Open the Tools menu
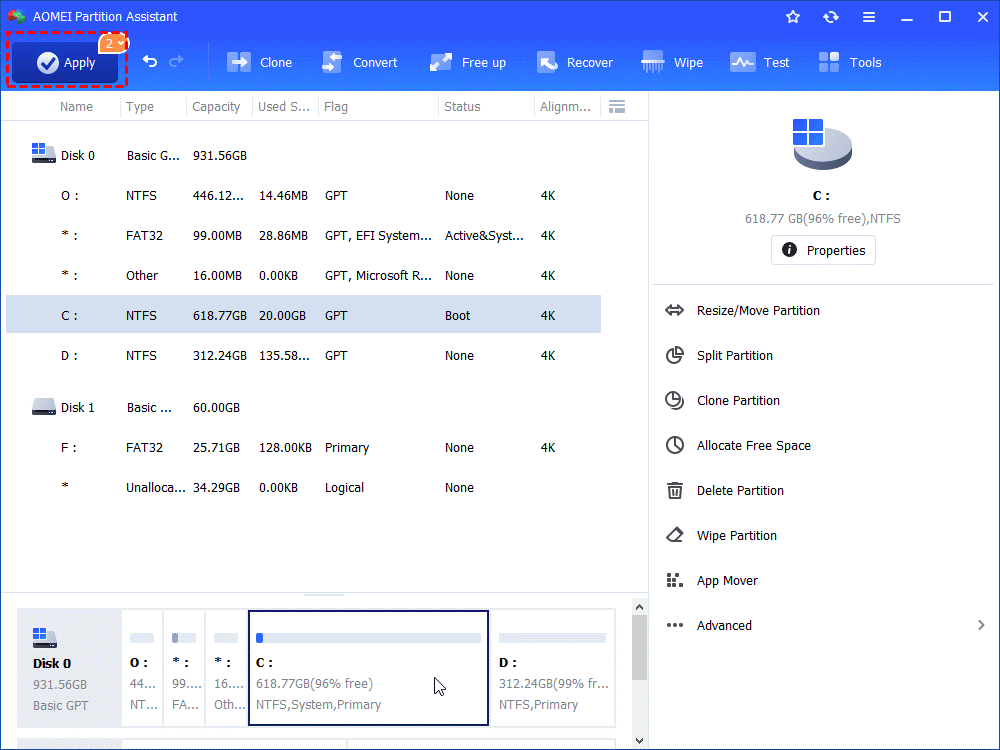1000x750 pixels. point(849,62)
